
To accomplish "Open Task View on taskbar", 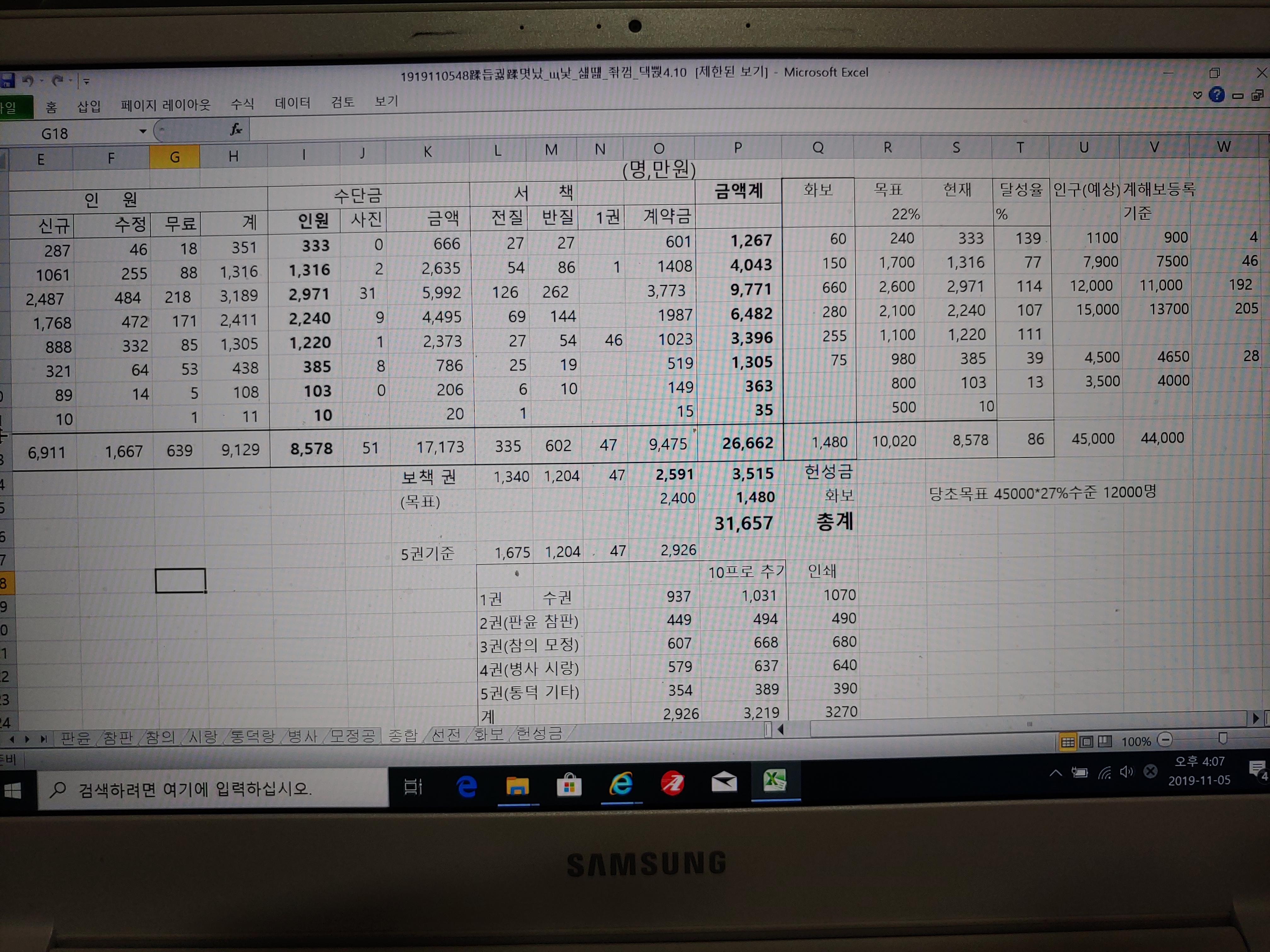I will pyautogui.click(x=413, y=786).
